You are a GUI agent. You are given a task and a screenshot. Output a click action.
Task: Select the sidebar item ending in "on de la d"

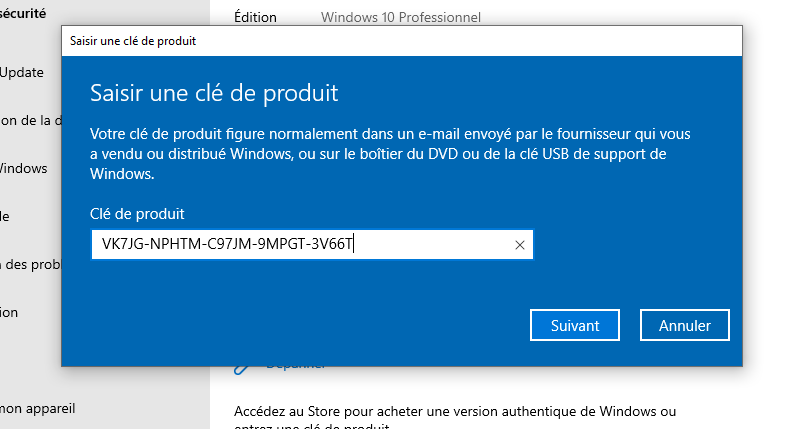coord(32,120)
